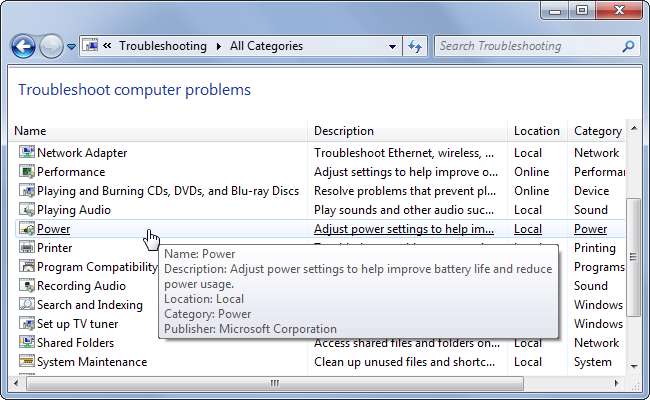The height and width of the screenshot is (400, 650).
Task: Click 'Troubleshoot Ethernet, wireless, ...' description
Action: click(x=404, y=153)
